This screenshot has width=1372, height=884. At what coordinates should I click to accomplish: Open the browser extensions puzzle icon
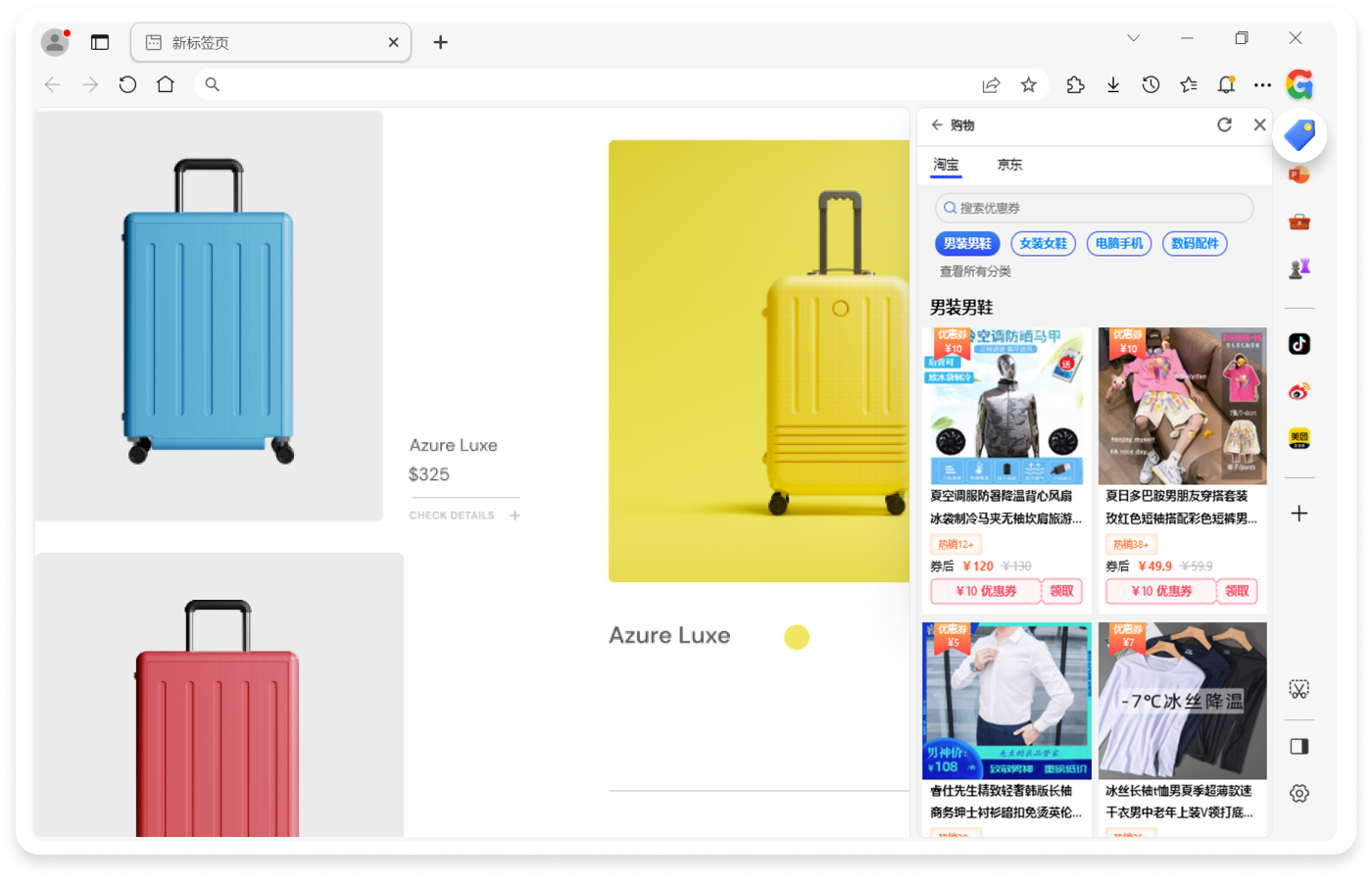(x=1075, y=85)
